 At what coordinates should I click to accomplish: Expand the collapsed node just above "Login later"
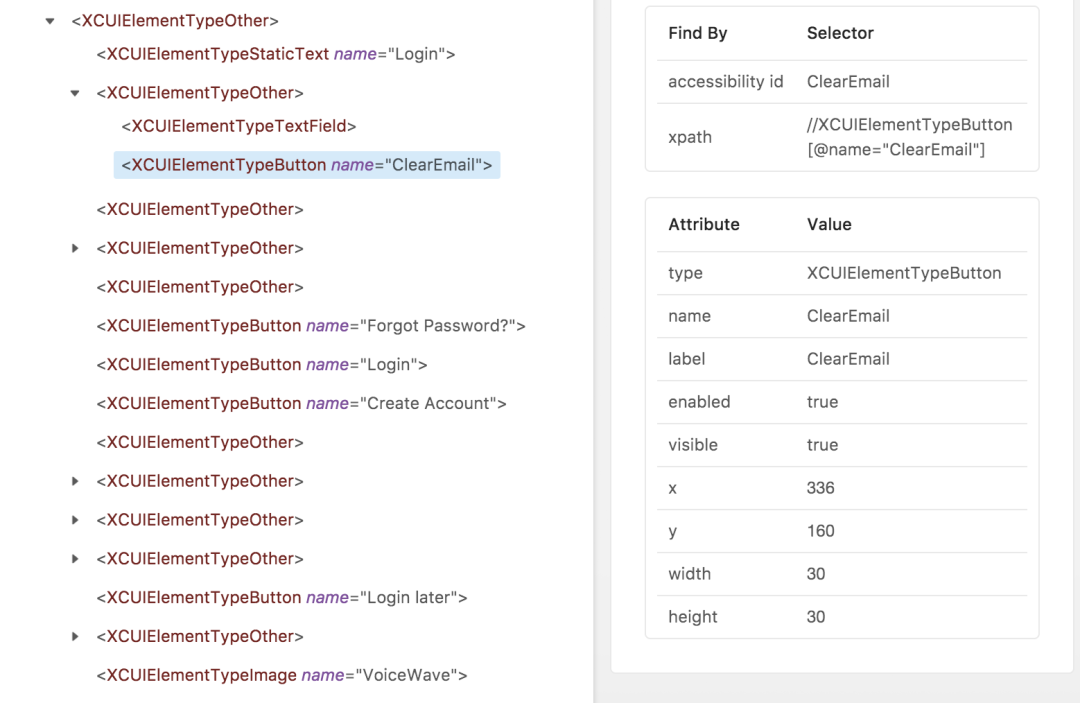point(75,558)
